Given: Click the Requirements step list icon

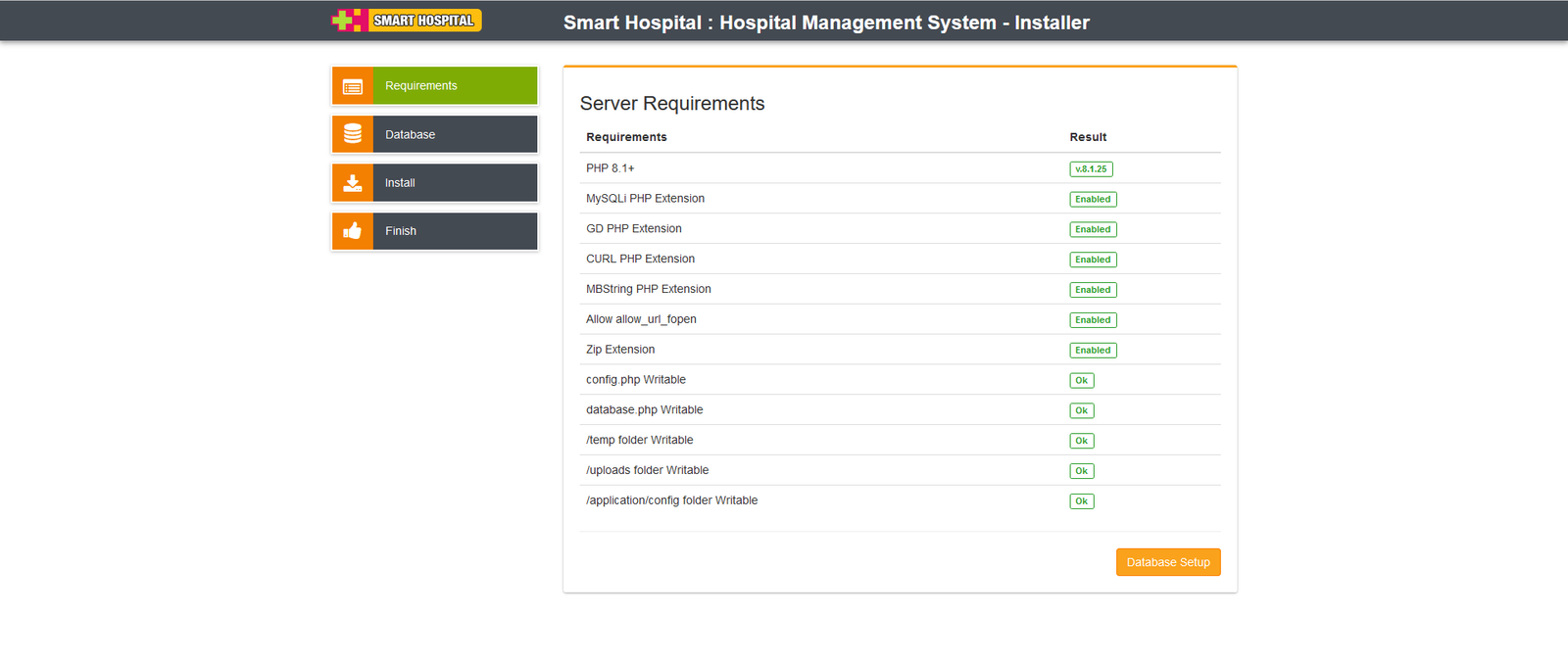Looking at the screenshot, I should (x=353, y=86).
